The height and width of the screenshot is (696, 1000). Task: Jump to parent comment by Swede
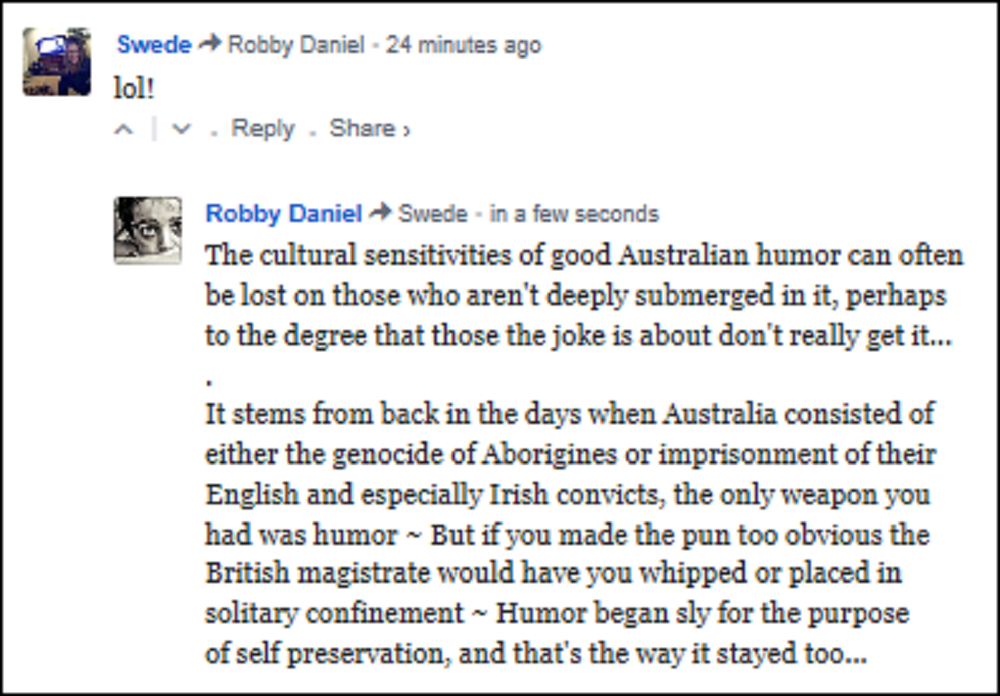[433, 213]
